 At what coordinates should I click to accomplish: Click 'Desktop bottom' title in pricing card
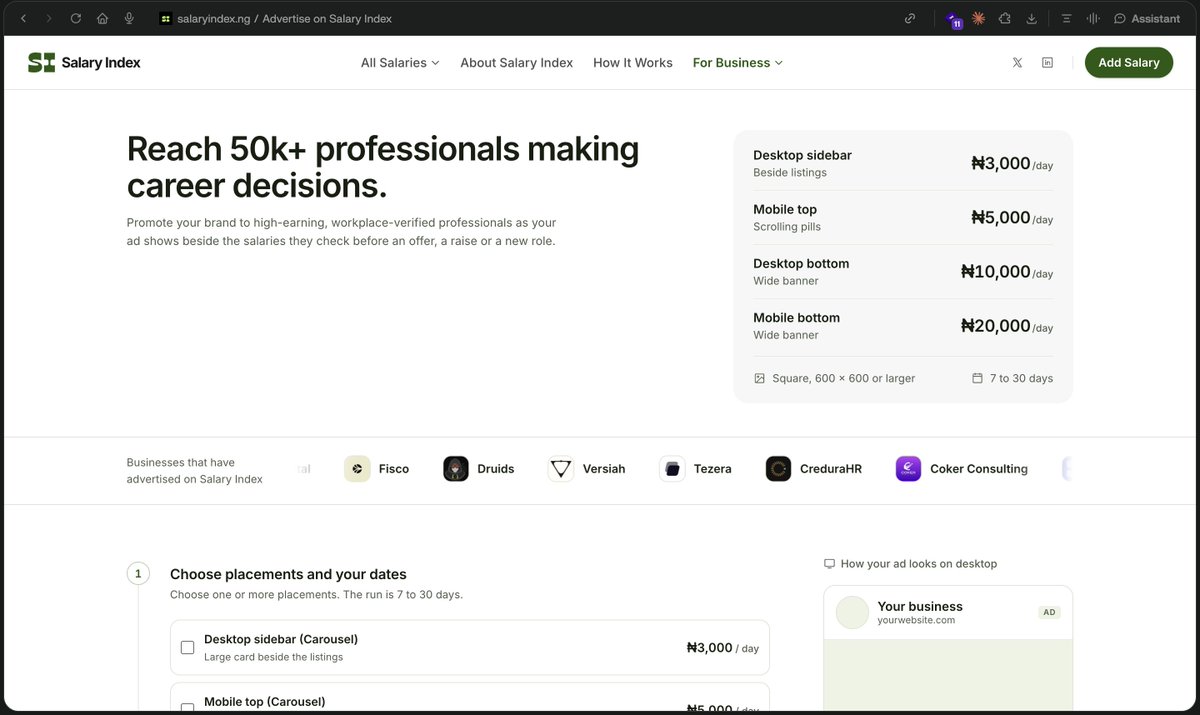click(x=801, y=263)
